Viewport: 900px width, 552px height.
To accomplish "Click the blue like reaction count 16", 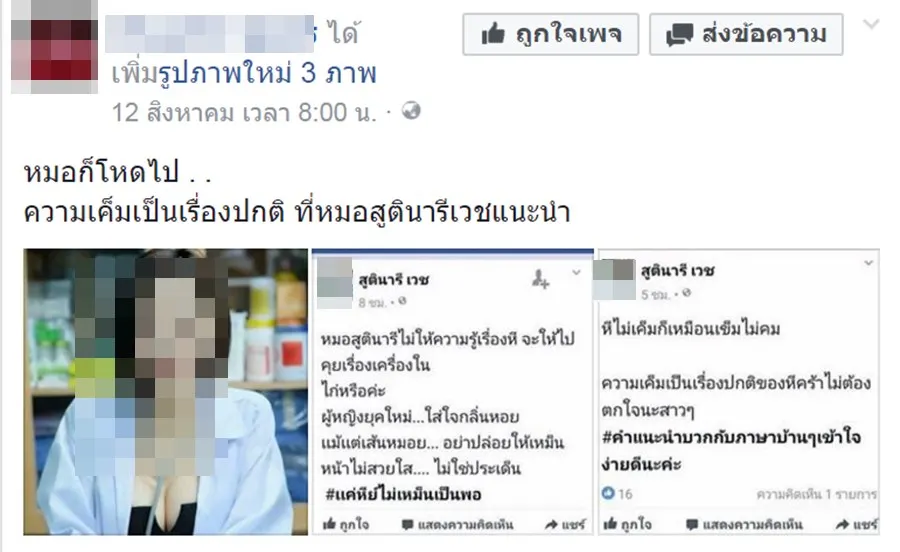I will [x=617, y=493].
